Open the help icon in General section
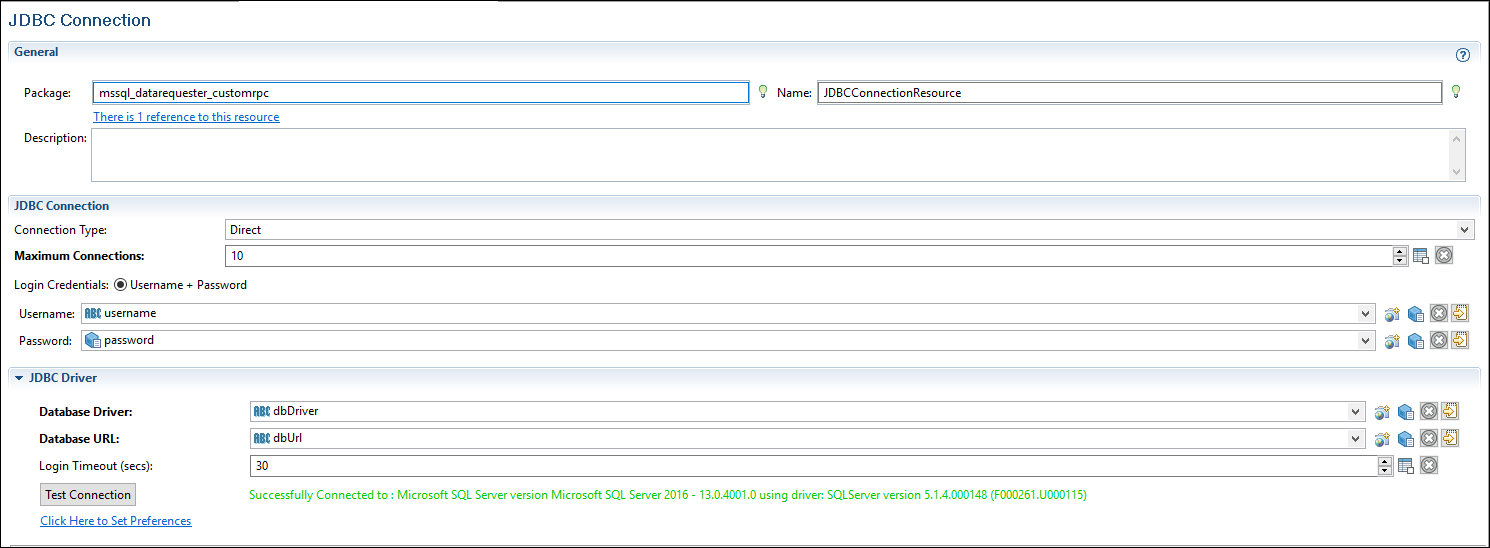The width and height of the screenshot is (1490, 548). tap(1463, 55)
